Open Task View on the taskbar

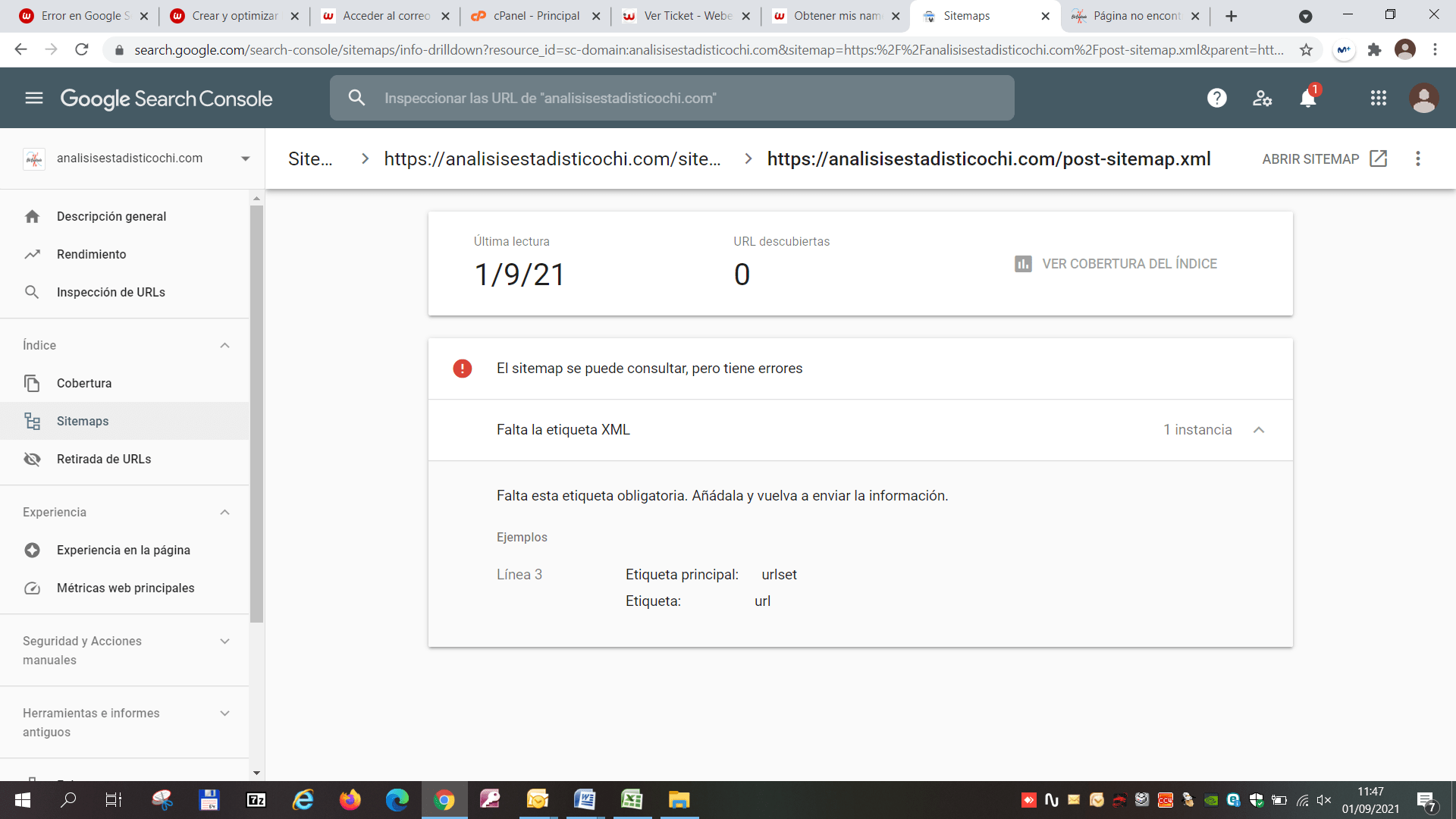click(x=114, y=800)
